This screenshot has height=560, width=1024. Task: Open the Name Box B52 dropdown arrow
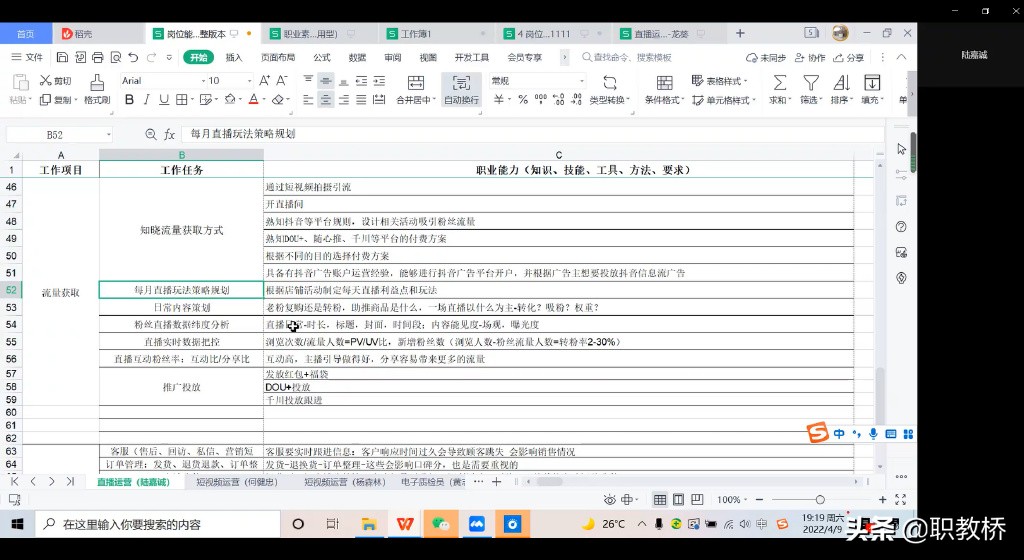coord(108,135)
